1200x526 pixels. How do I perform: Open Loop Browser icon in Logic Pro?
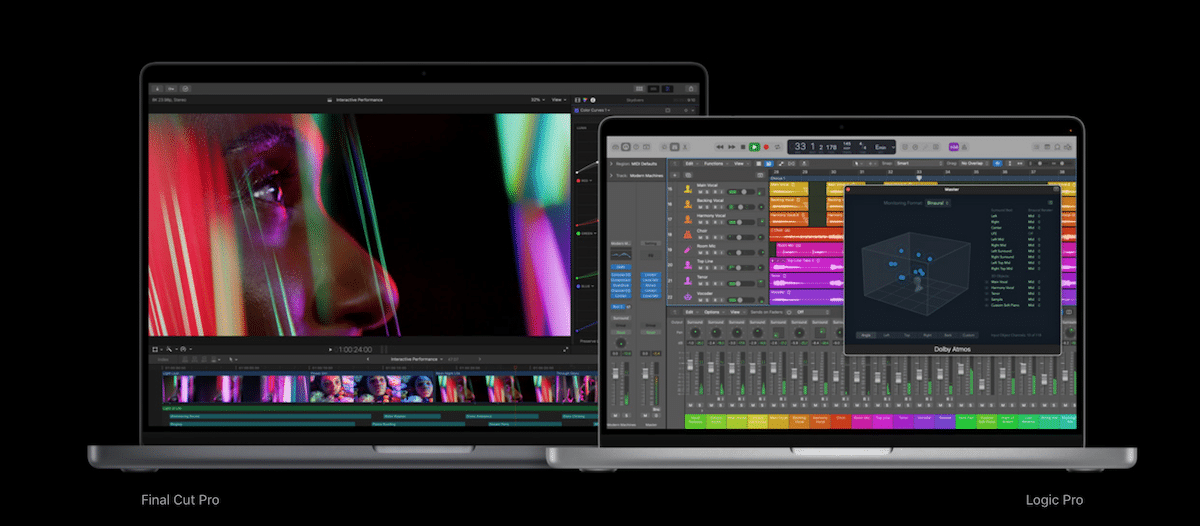point(1057,147)
